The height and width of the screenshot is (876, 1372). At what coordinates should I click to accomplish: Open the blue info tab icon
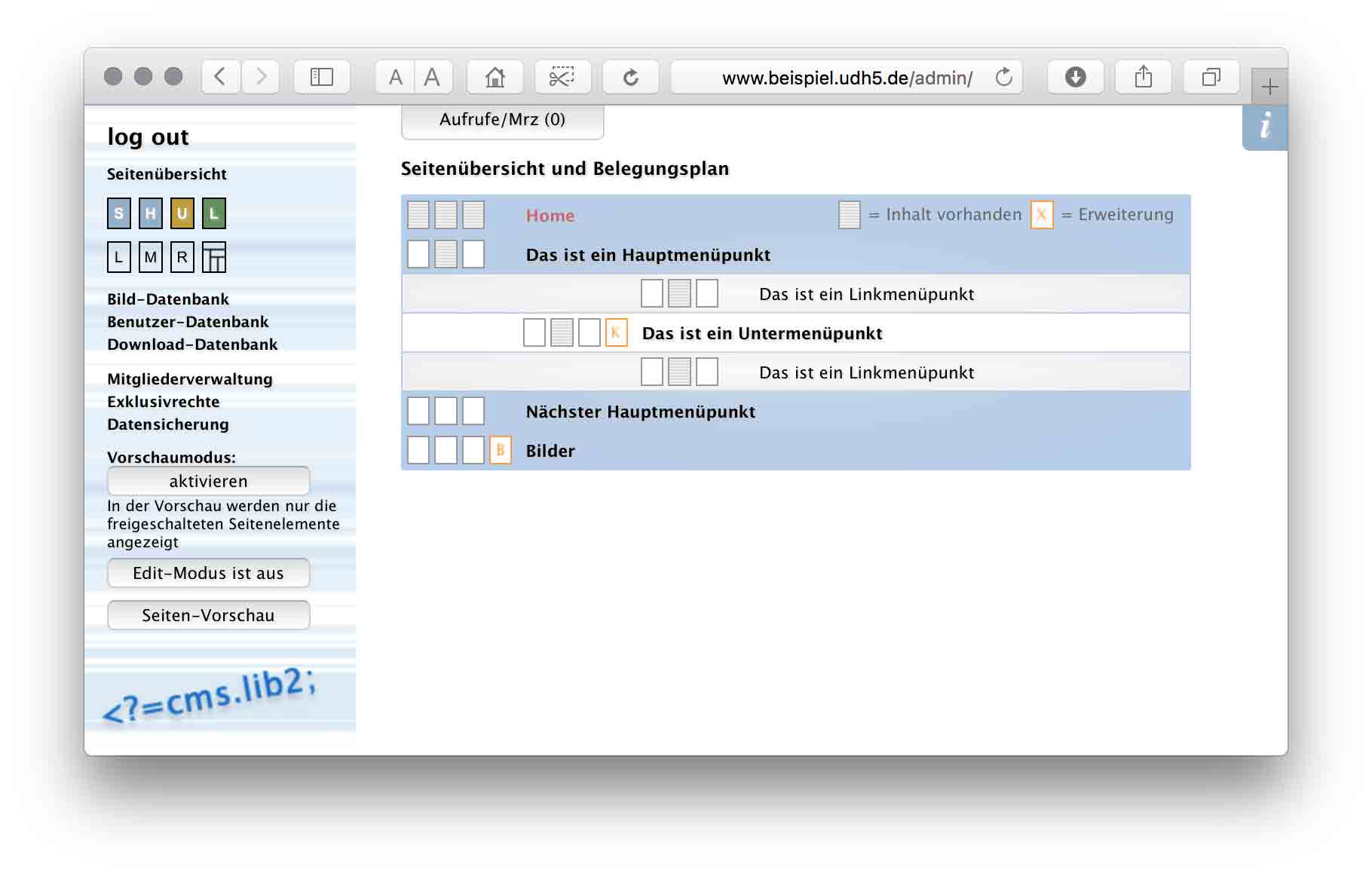pos(1264,127)
